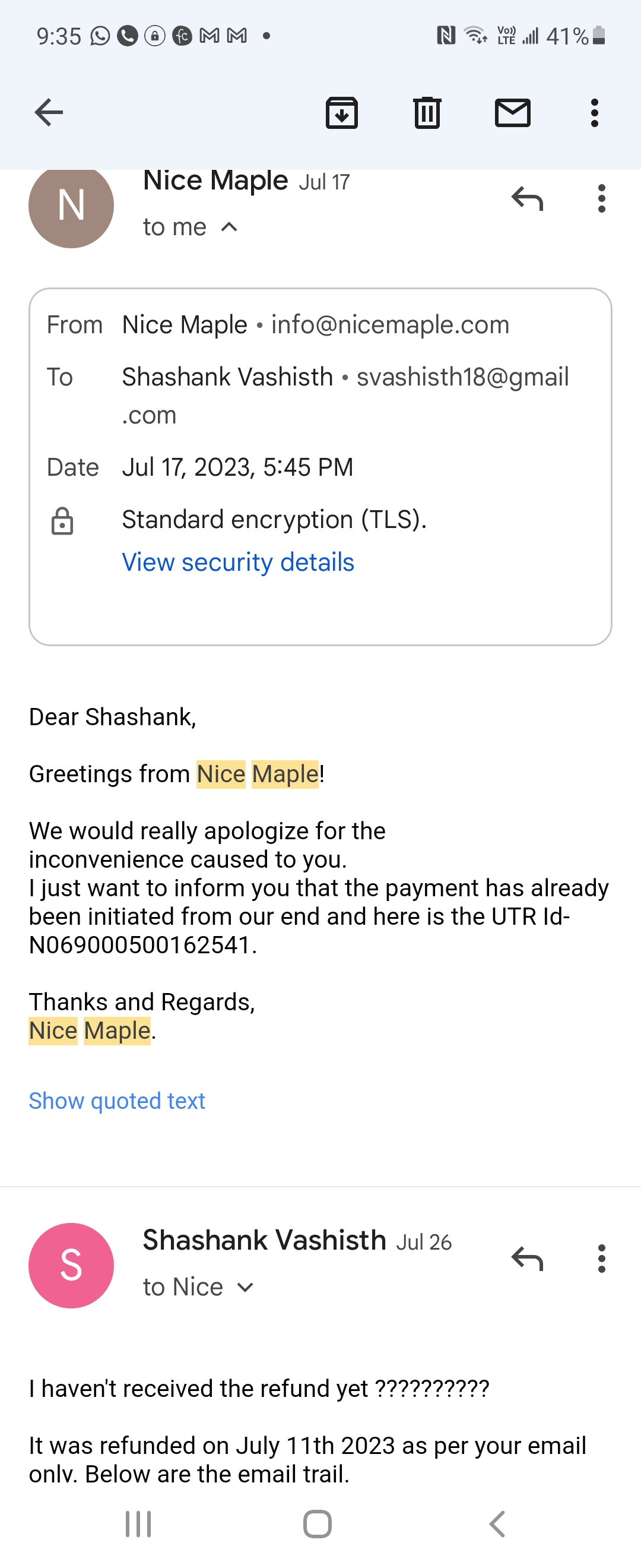Tap Shashank Vashisth's pink avatar
This screenshot has height=1568, width=641.
pos(71,1265)
